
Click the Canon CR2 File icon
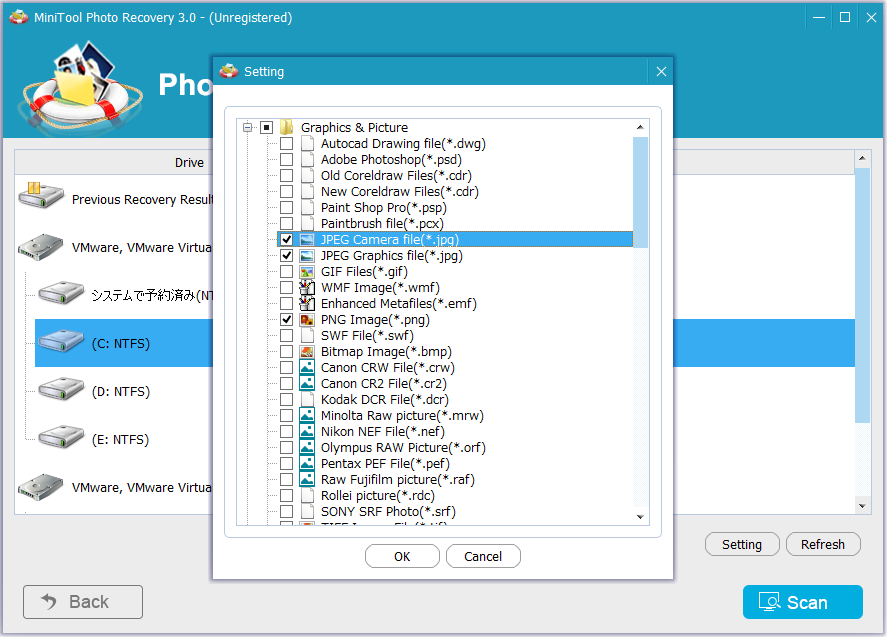coord(307,384)
